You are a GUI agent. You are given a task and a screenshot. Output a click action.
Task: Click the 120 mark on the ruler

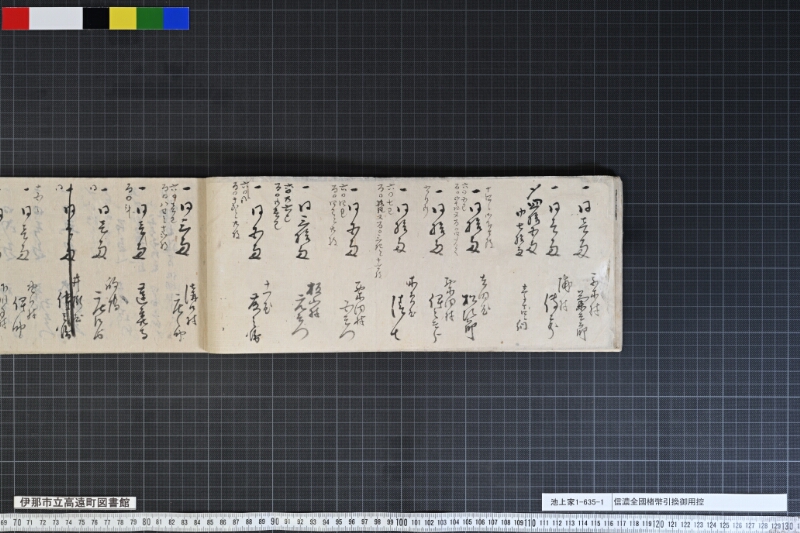tap(659, 524)
